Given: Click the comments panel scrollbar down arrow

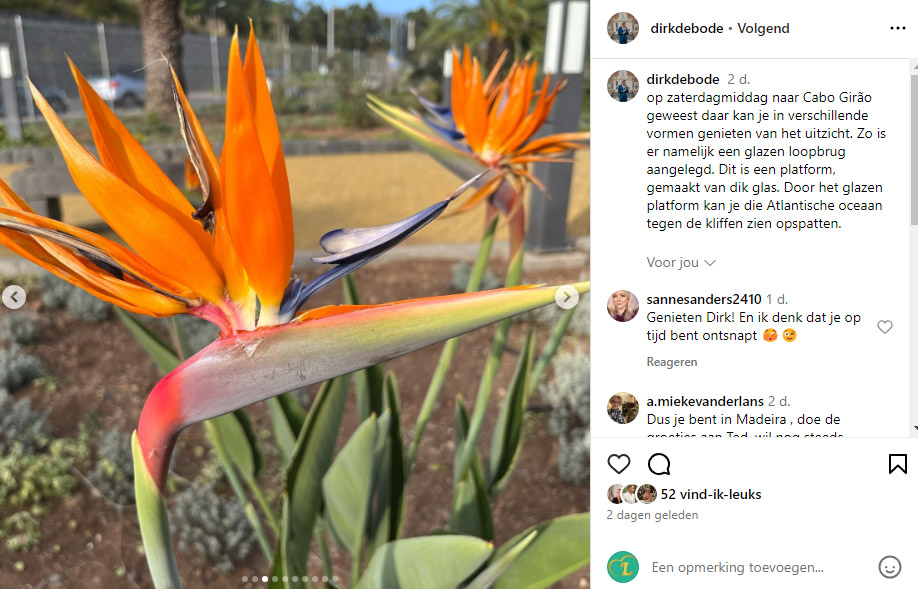Looking at the screenshot, I should (914, 429).
